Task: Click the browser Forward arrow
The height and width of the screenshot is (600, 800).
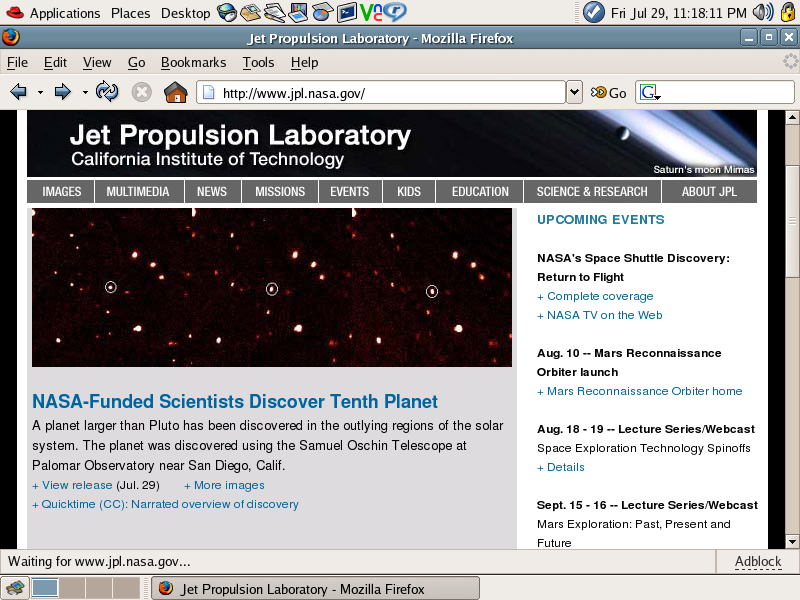Action: coord(62,92)
